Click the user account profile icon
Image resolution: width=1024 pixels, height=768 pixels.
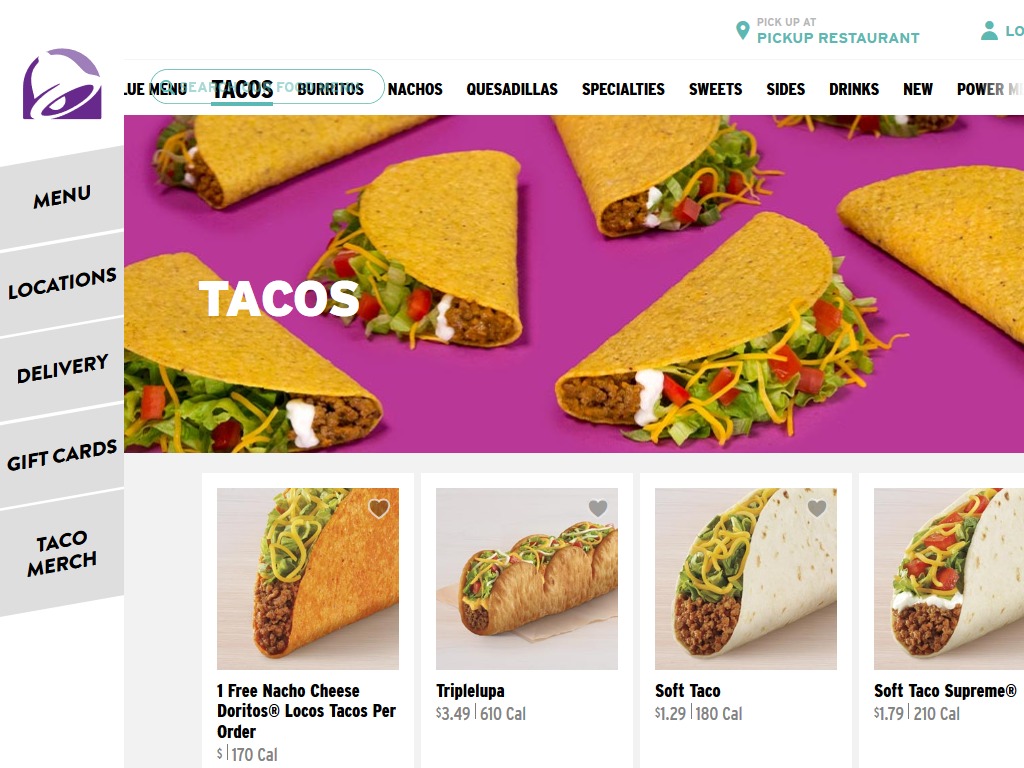coord(989,31)
